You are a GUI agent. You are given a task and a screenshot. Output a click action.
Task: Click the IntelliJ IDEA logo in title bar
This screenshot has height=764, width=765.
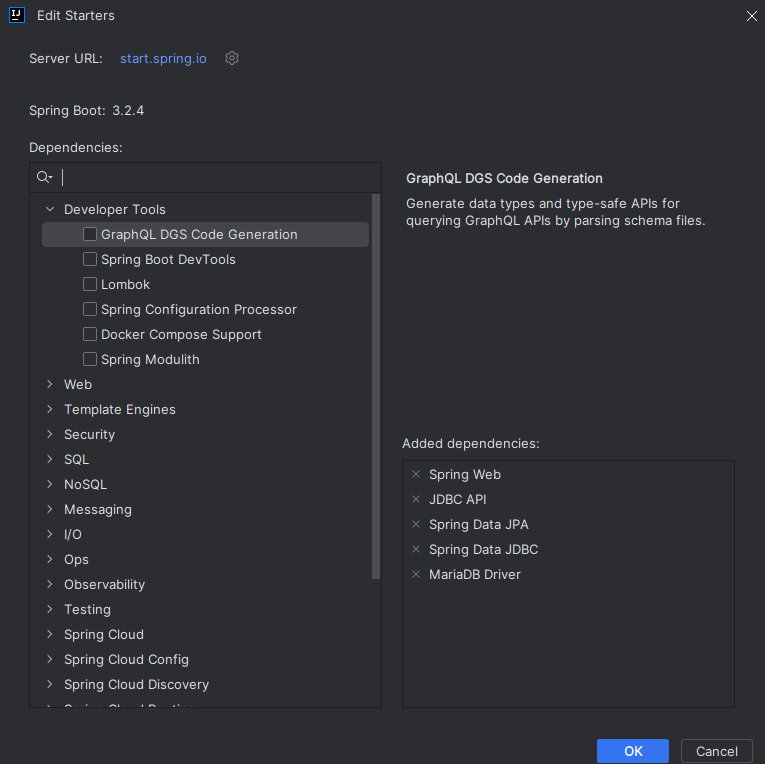click(x=17, y=15)
